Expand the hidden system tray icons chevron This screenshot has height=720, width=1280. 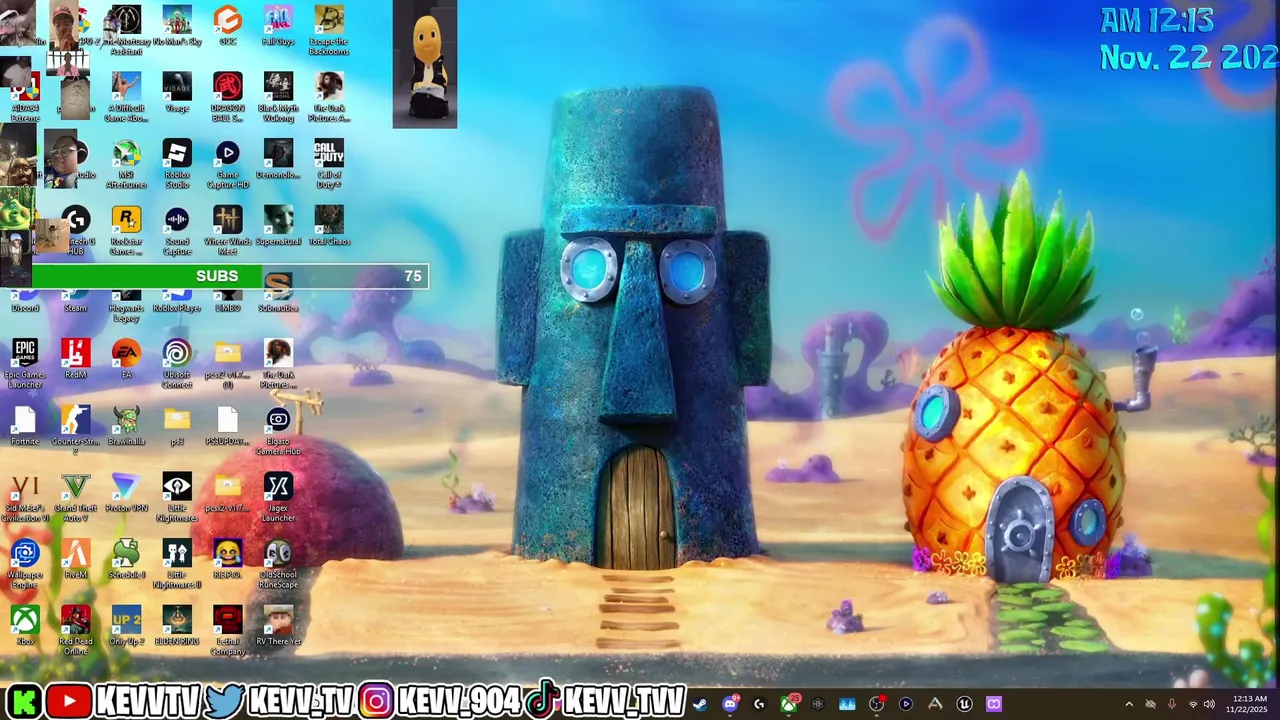tap(1129, 704)
